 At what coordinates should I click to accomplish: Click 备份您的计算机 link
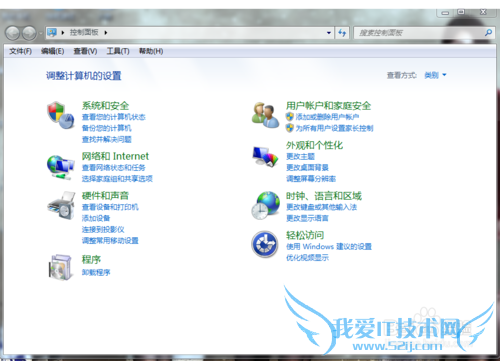click(x=107, y=128)
